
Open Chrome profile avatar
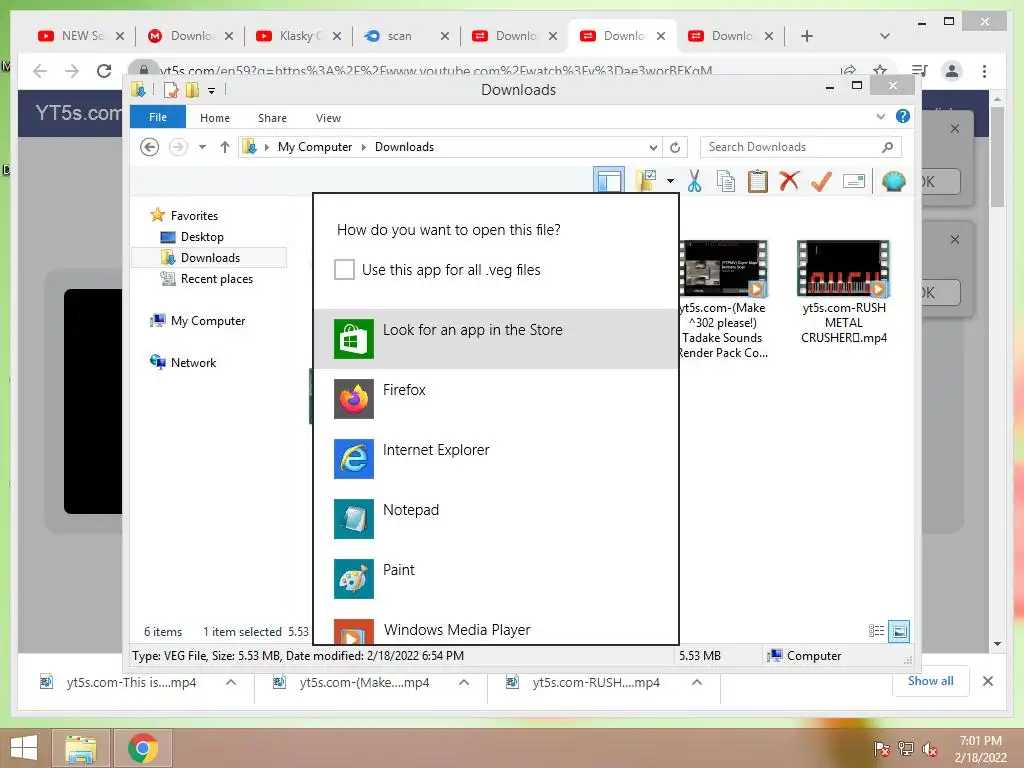point(952,71)
